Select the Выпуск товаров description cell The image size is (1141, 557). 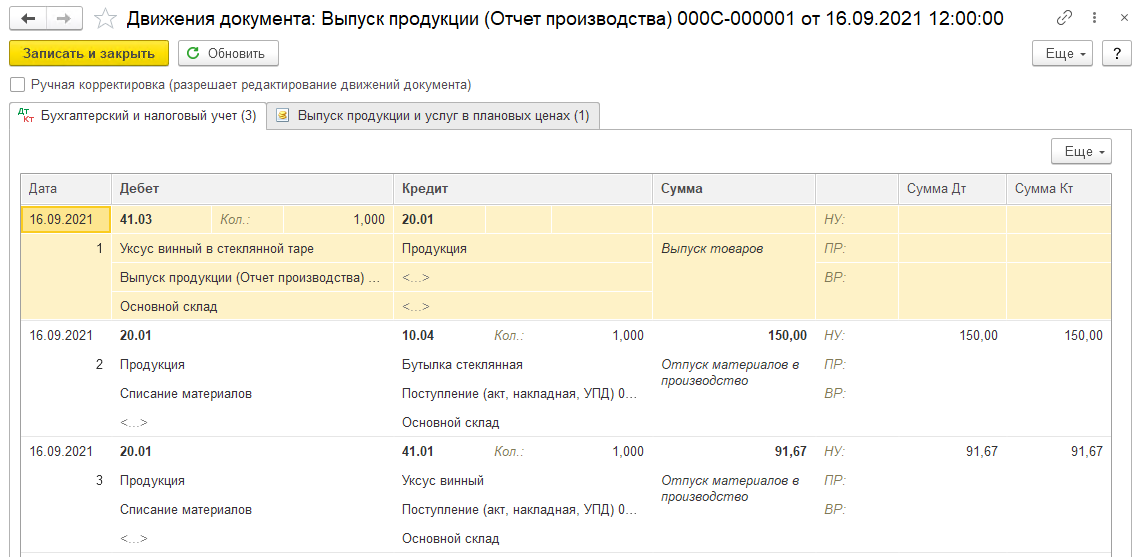tap(734, 277)
